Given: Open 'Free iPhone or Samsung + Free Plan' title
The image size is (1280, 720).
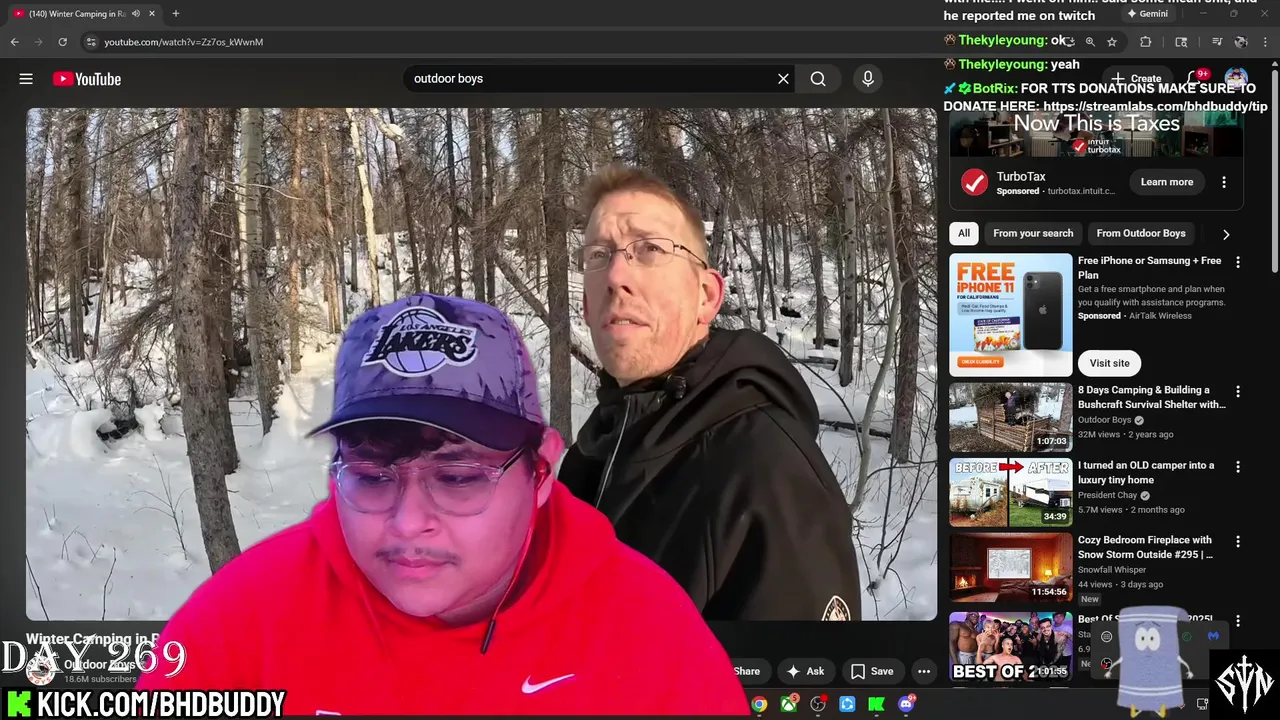Looking at the screenshot, I should 1149,267.
